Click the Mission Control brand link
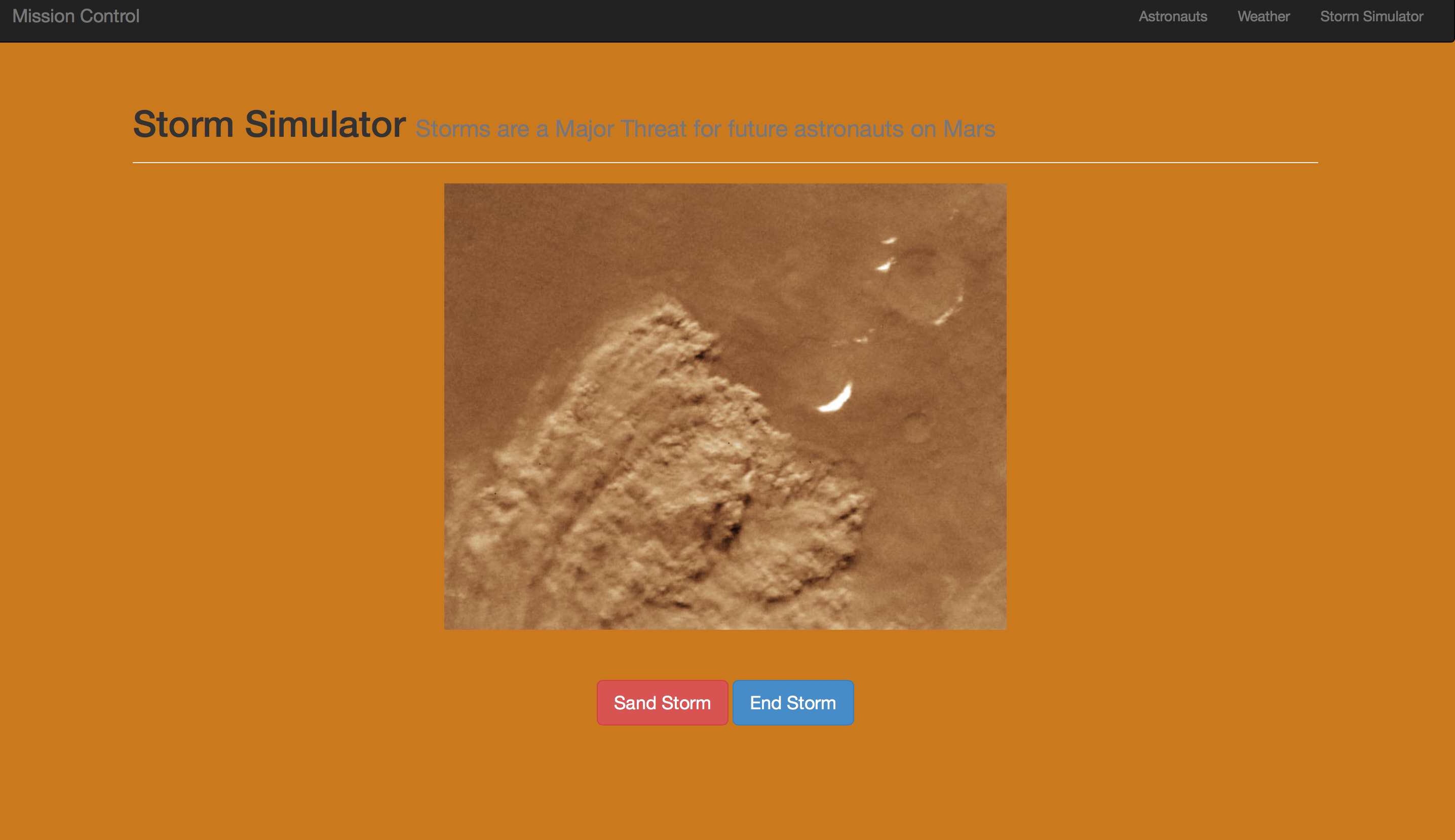 pyautogui.click(x=75, y=16)
